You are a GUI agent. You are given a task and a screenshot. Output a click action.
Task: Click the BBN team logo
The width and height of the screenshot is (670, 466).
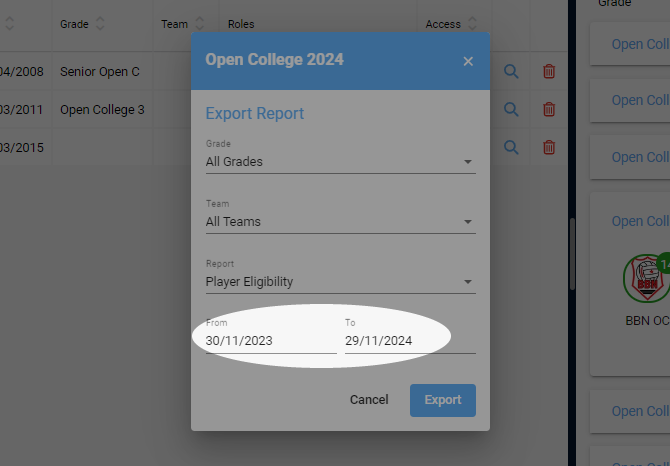647,279
